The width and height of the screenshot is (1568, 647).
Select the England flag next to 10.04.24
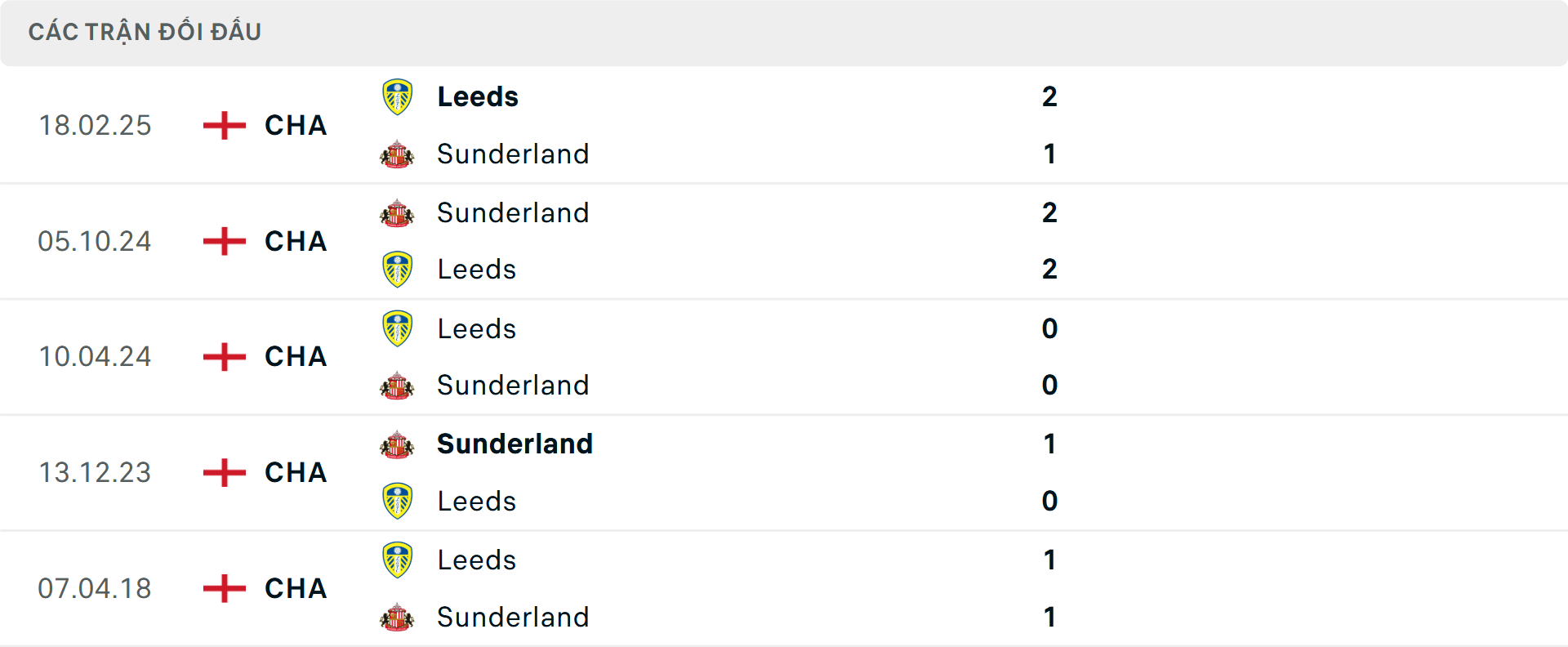pyautogui.click(x=222, y=357)
